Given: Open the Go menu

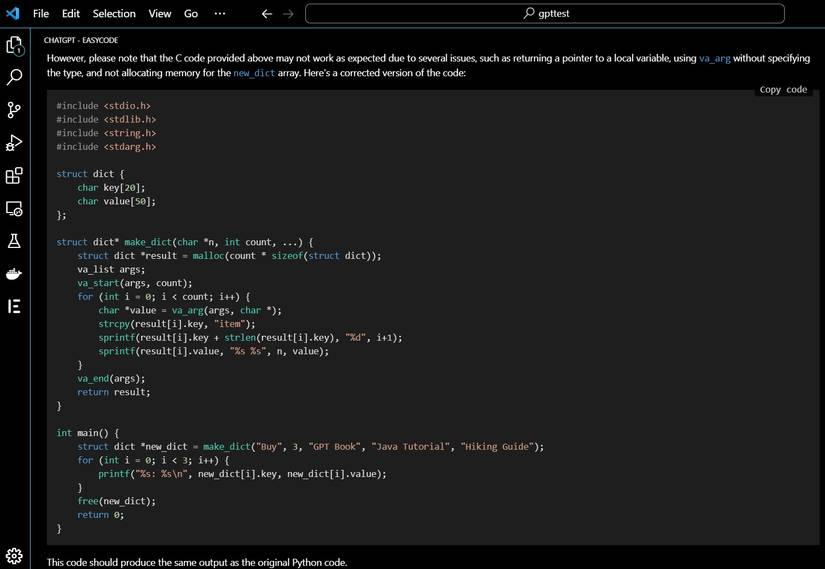Looking at the screenshot, I should [x=191, y=14].
